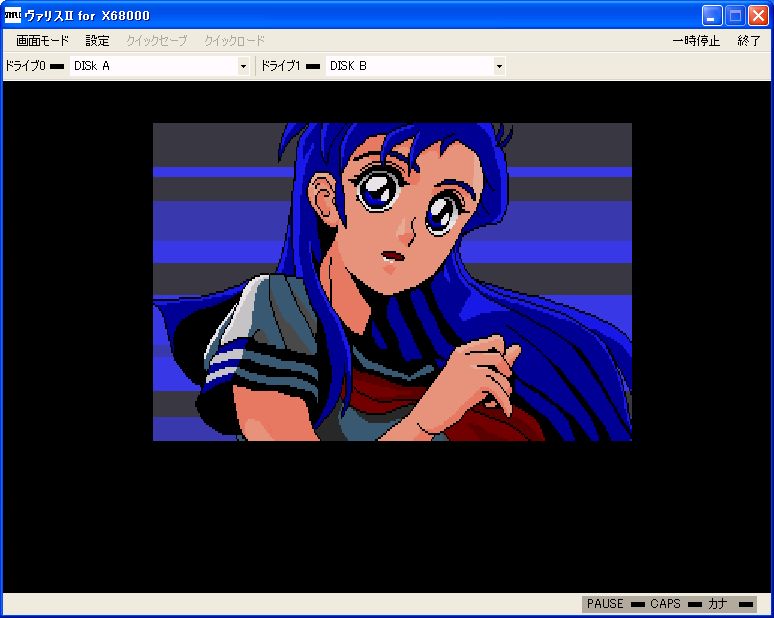Close the ヴァリスII window
Image resolution: width=774 pixels, height=618 pixels.
coord(758,16)
